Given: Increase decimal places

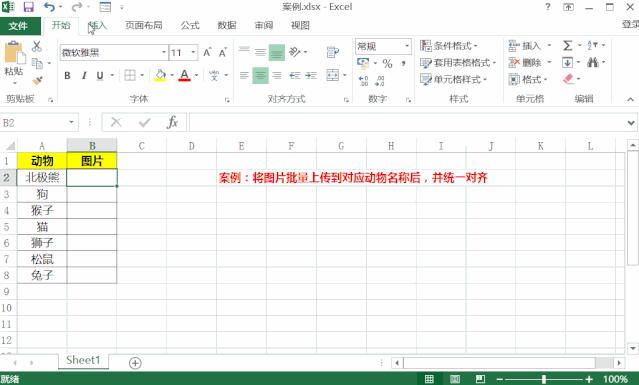Looking at the screenshot, I should pos(363,81).
